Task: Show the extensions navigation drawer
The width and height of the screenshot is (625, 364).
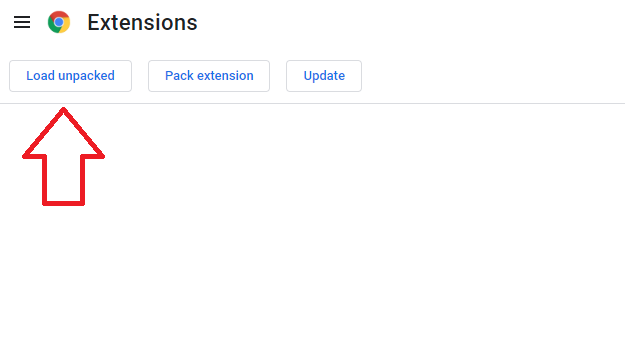Action: [x=22, y=22]
